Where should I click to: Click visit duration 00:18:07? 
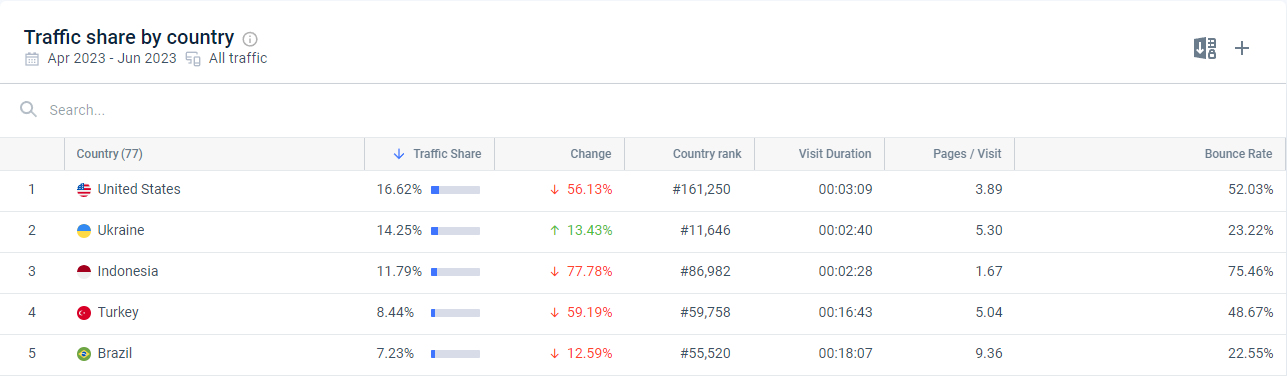tap(845, 353)
